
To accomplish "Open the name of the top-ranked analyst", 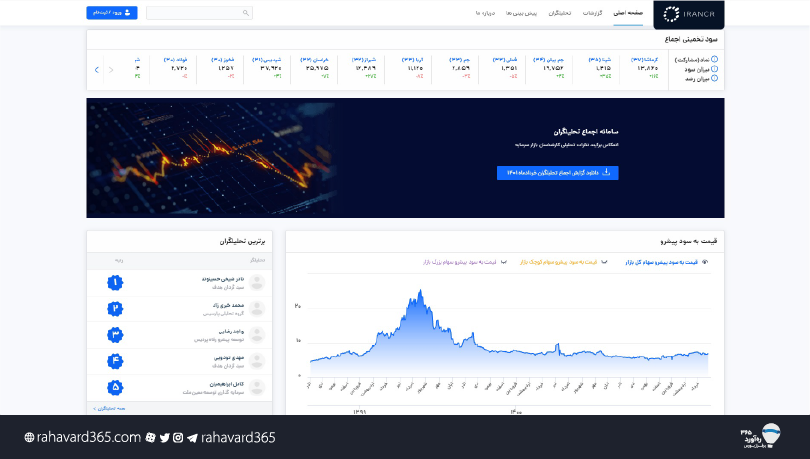I will click(x=223, y=279).
